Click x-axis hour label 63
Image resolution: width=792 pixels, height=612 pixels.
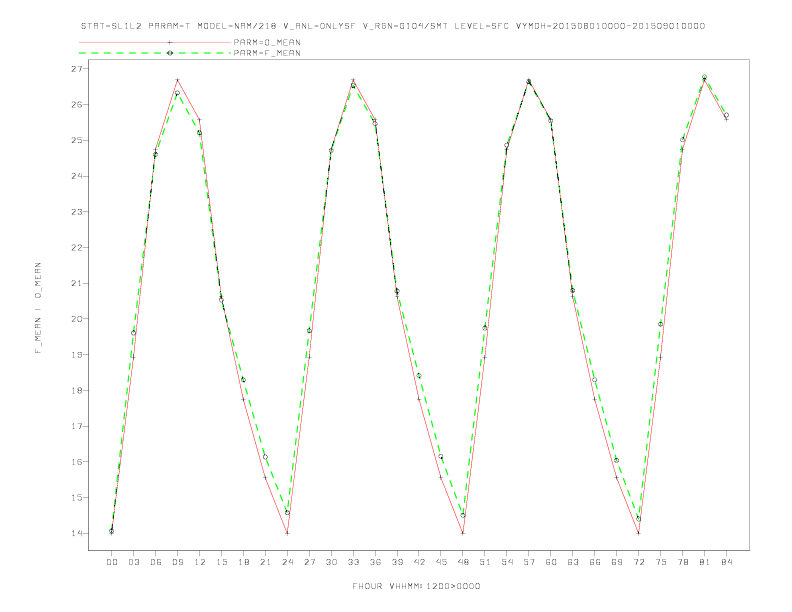click(x=573, y=562)
